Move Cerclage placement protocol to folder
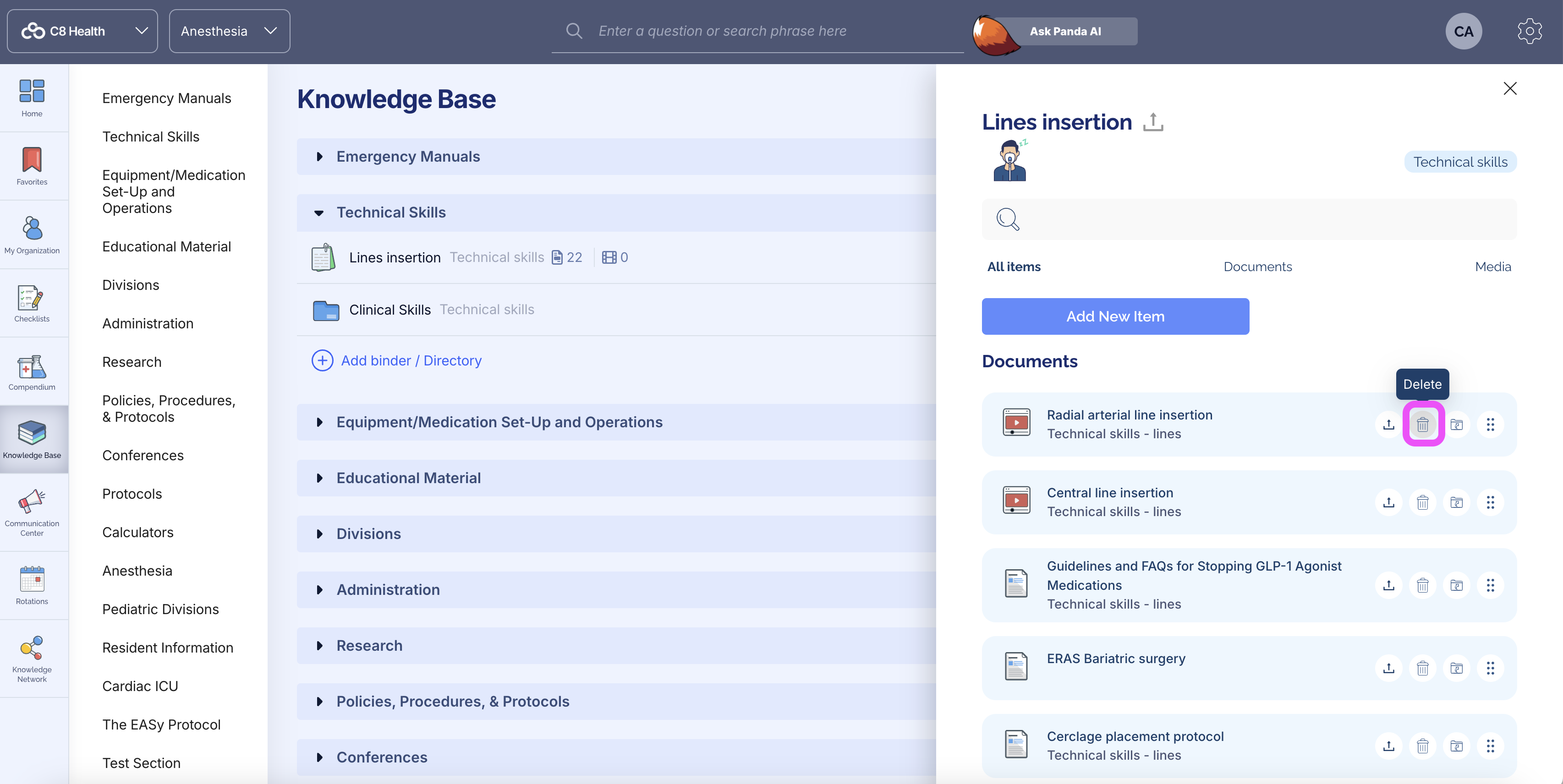Screen dimensions: 1563x784 1456,746
